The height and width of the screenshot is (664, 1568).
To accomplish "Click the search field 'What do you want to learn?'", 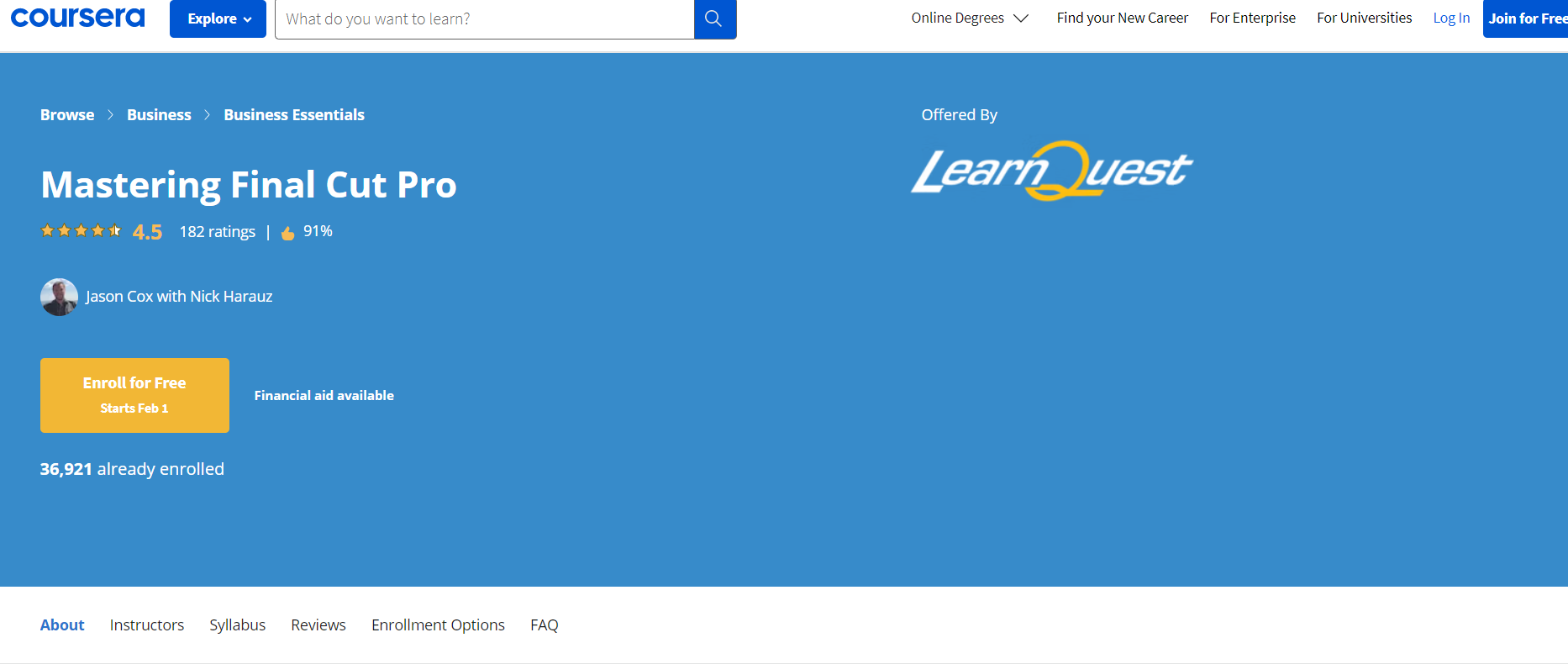I will pyautogui.click(x=485, y=18).
